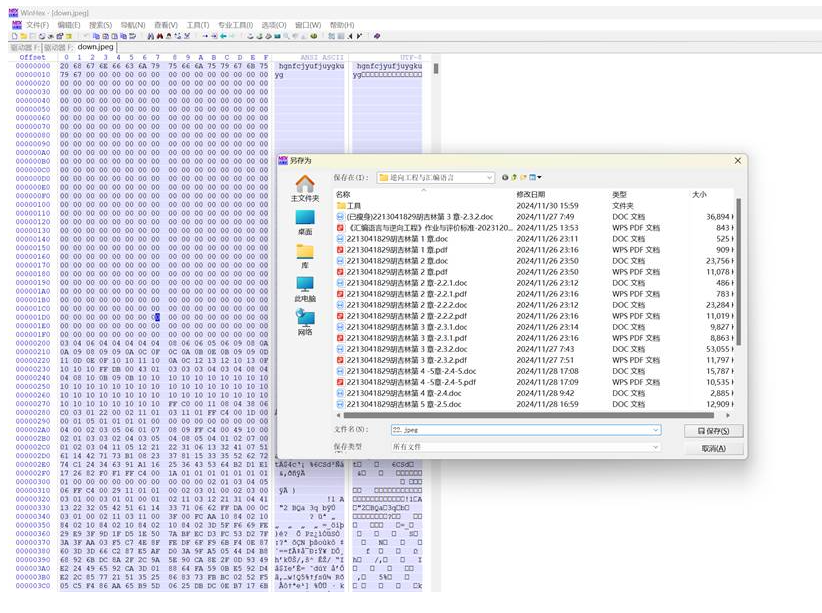The height and width of the screenshot is (613, 822).
Task: Select file 2213041829胡吉林第 2 章-2.2.2.doc
Action: coord(402,305)
